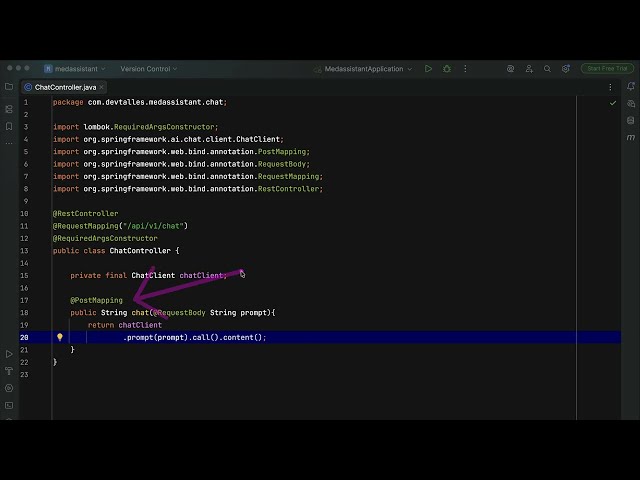
Task: Open AI chat tool window on right sidebar
Action: 631,104
